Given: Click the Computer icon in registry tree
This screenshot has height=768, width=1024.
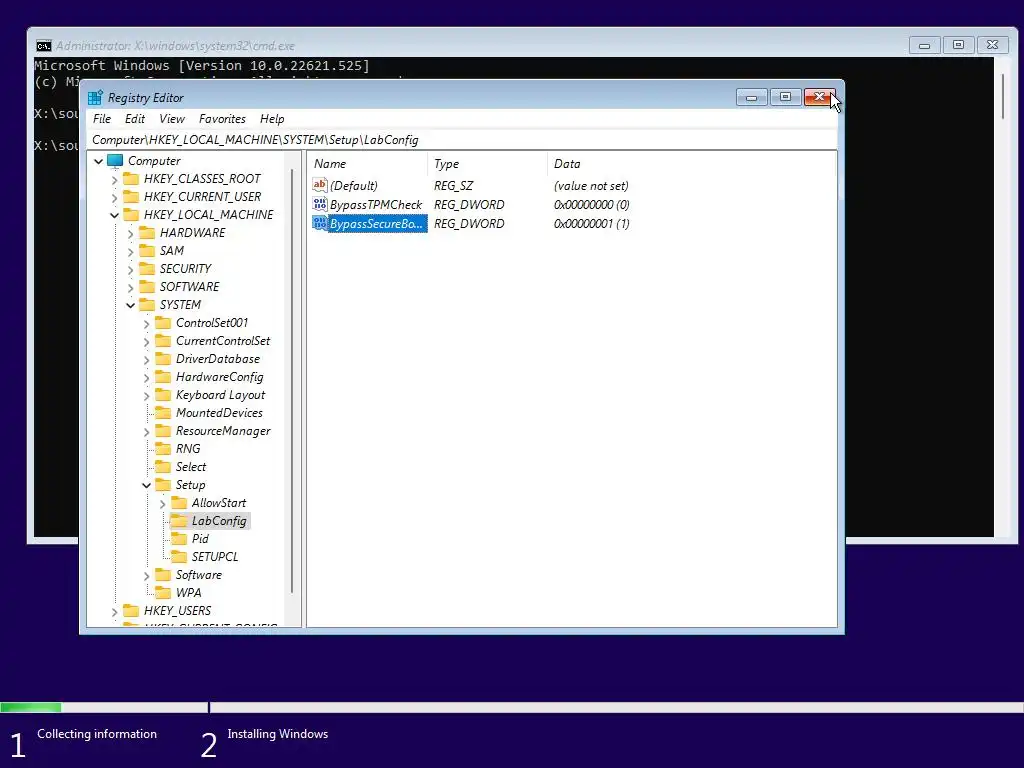Looking at the screenshot, I should pos(115,161).
